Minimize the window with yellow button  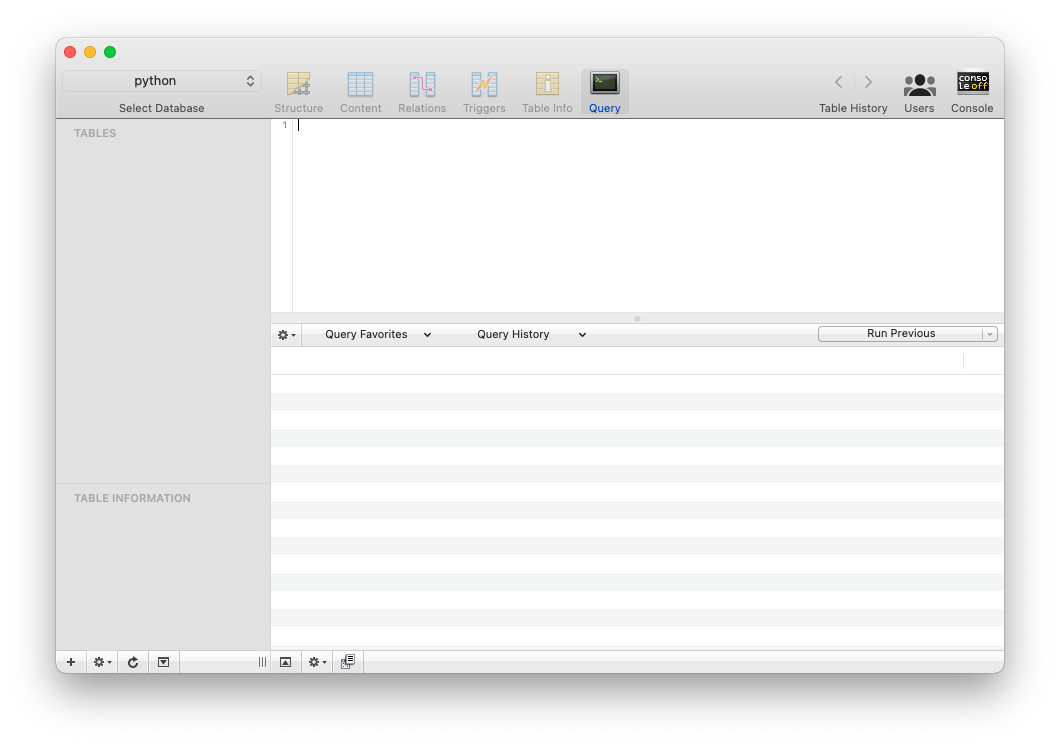pos(90,52)
